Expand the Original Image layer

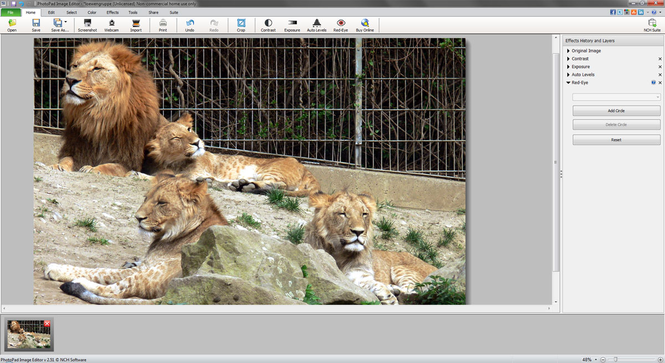coord(568,51)
